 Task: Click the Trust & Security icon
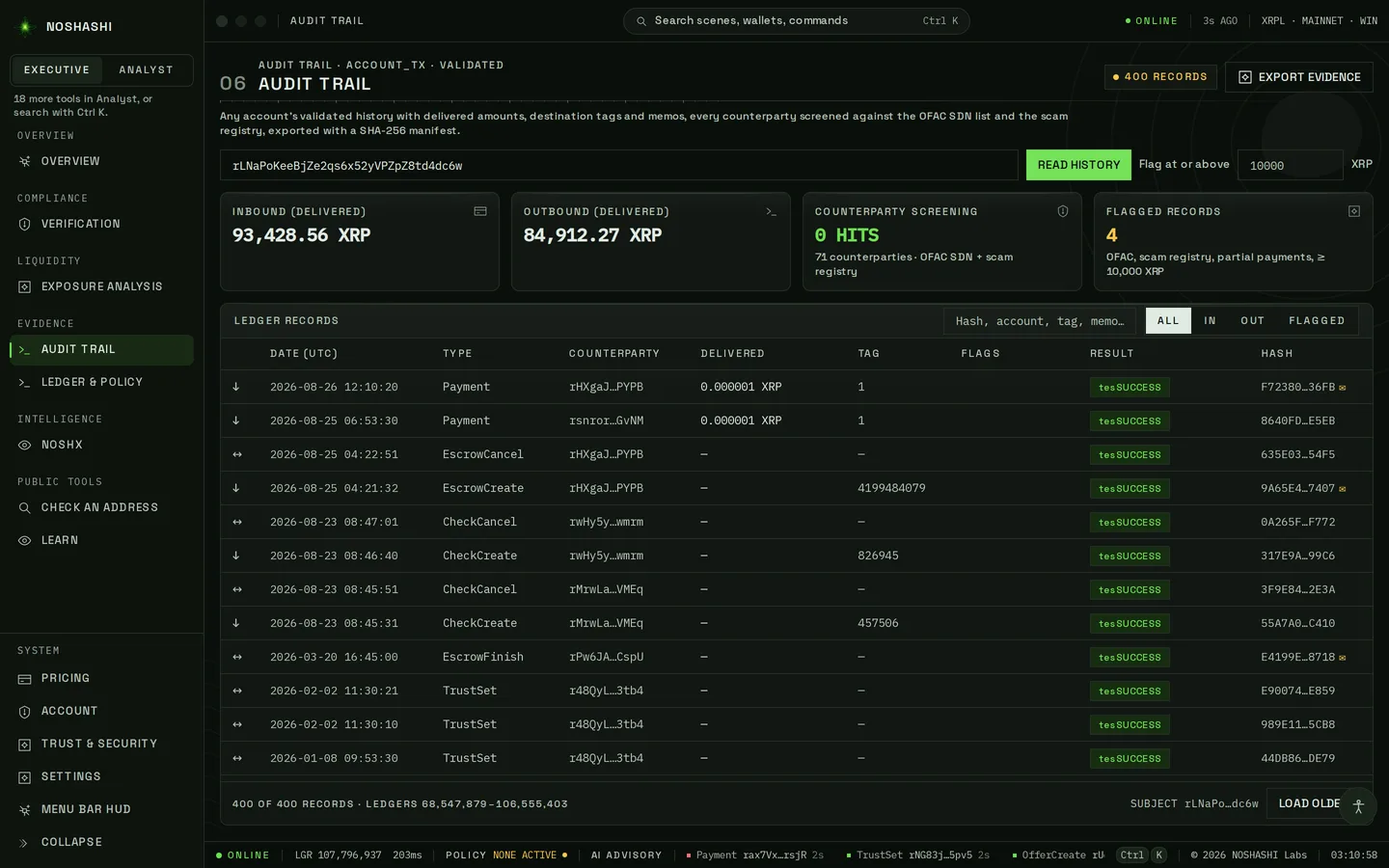pyautogui.click(x=25, y=745)
